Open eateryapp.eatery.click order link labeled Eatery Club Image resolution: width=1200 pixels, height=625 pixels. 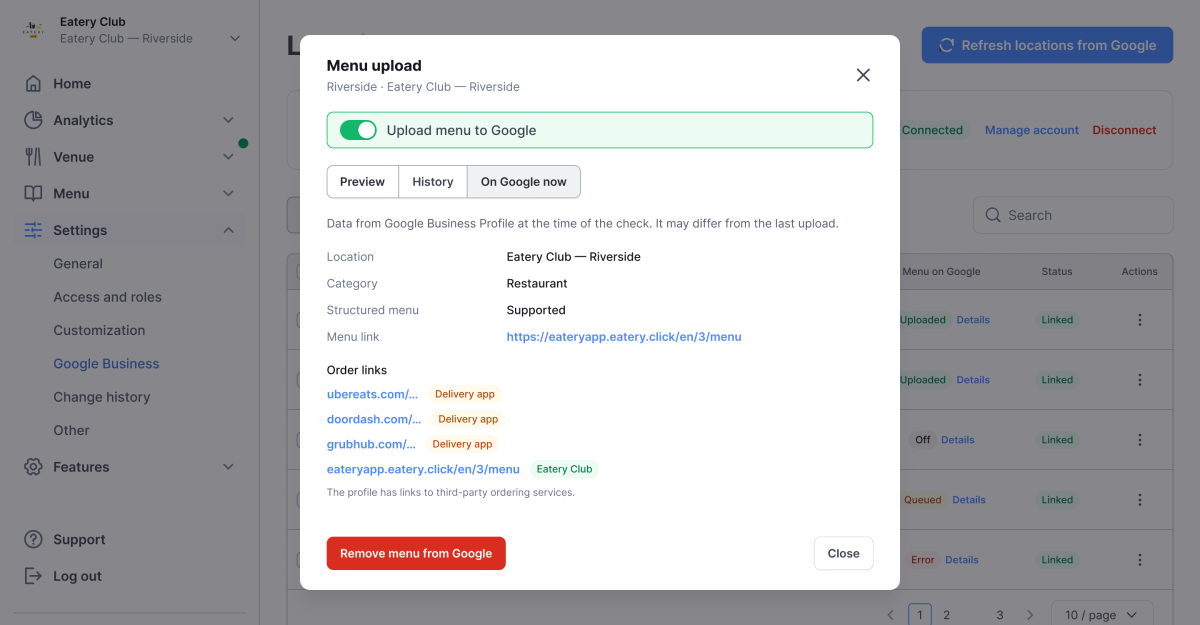coord(423,469)
